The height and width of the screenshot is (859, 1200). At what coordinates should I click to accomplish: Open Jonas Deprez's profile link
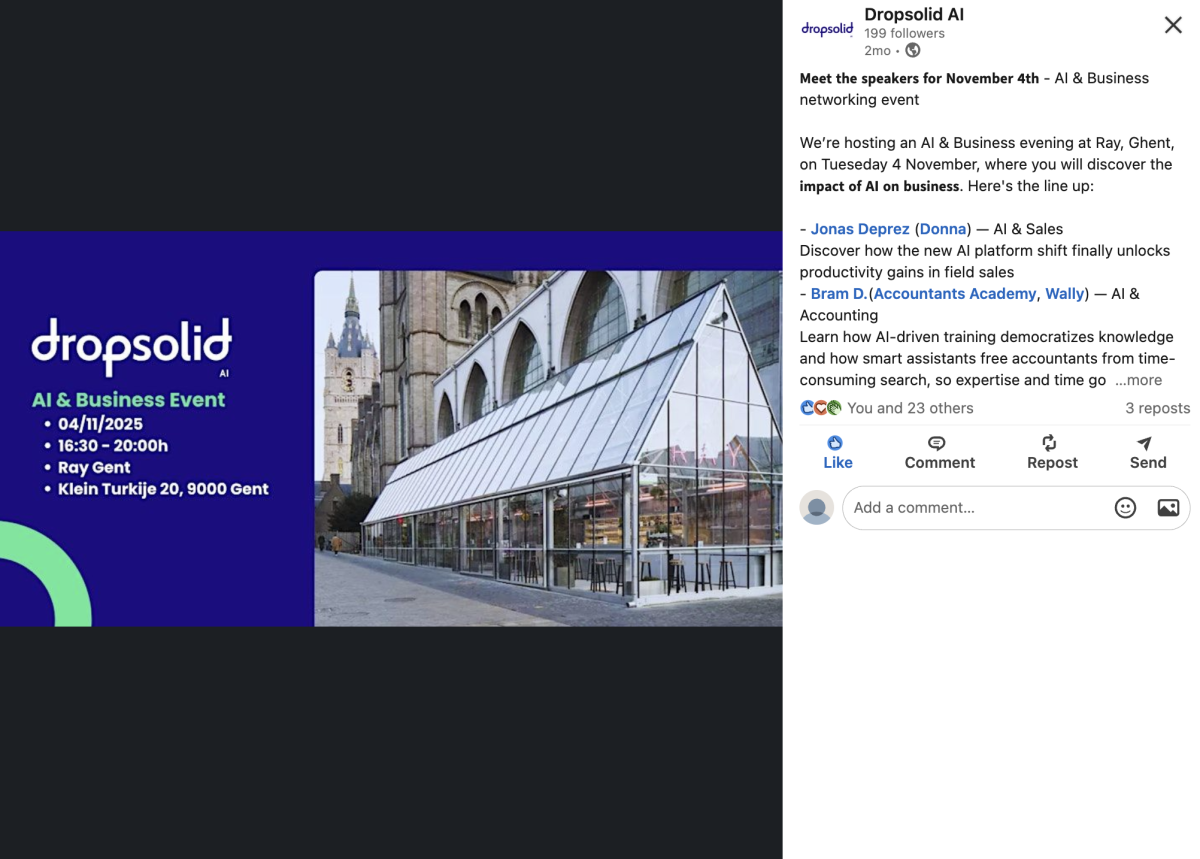coord(860,229)
